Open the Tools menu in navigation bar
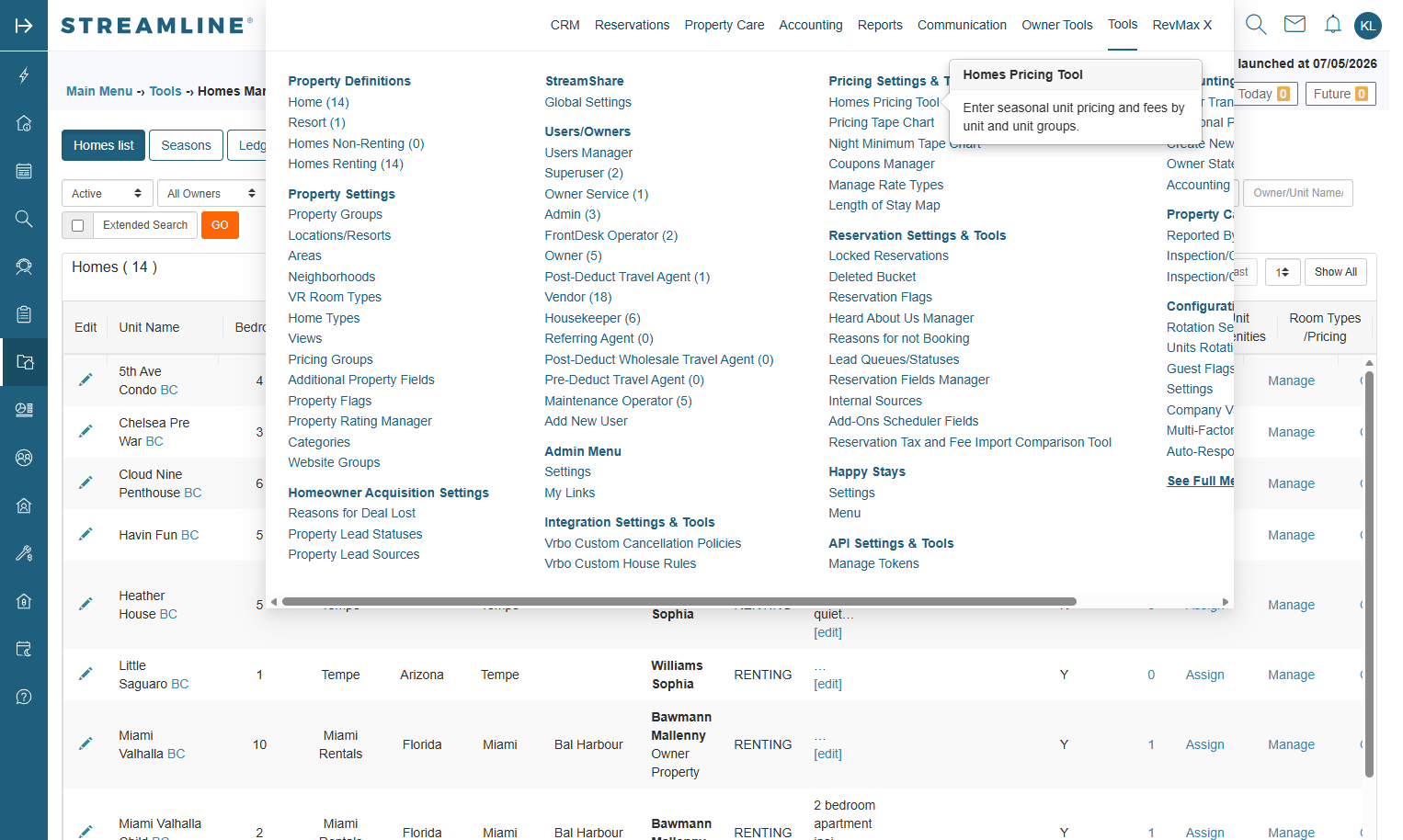 [1122, 25]
